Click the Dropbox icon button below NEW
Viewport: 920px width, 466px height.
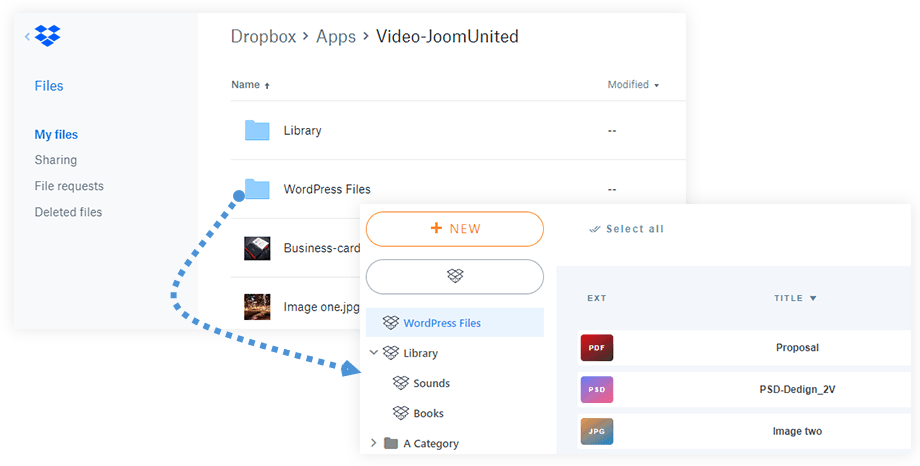pyautogui.click(x=455, y=276)
